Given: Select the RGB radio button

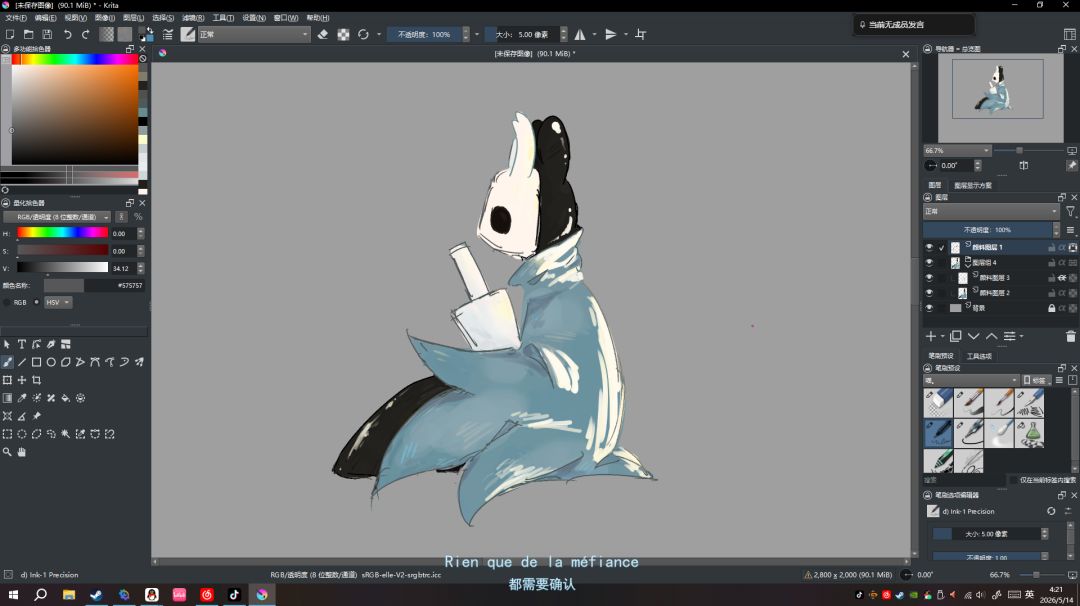Looking at the screenshot, I should 7,302.
